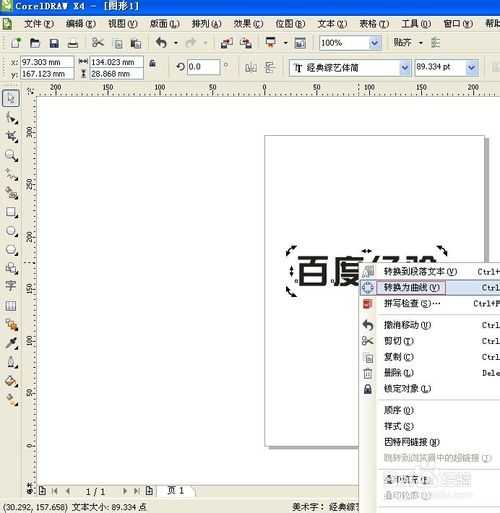Click the Export toolbar icon
The height and width of the screenshot is (513, 500).
point(246,43)
